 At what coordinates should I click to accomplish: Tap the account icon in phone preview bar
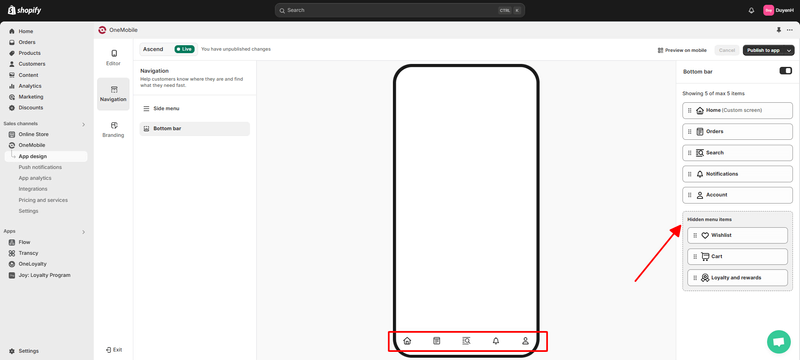tap(525, 341)
